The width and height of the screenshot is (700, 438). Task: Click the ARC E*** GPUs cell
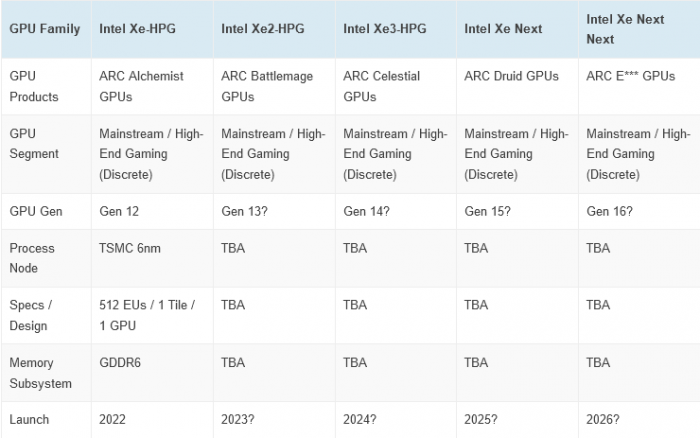click(631, 76)
